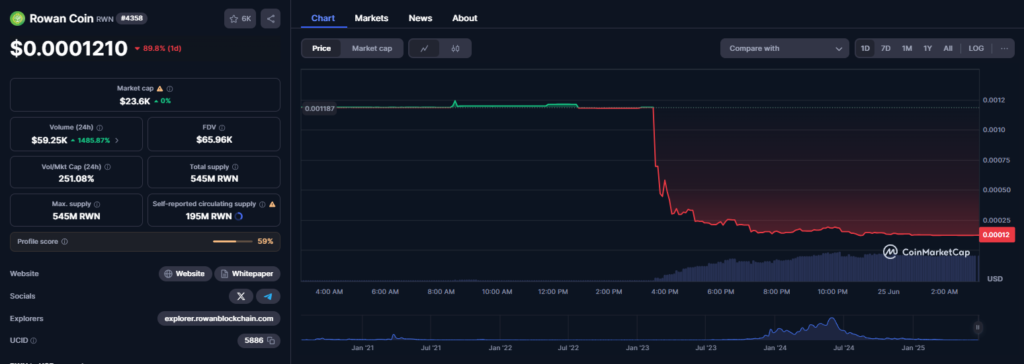Click Market cap info icon
Screen dimensions: 1024x364
[x=170, y=88]
